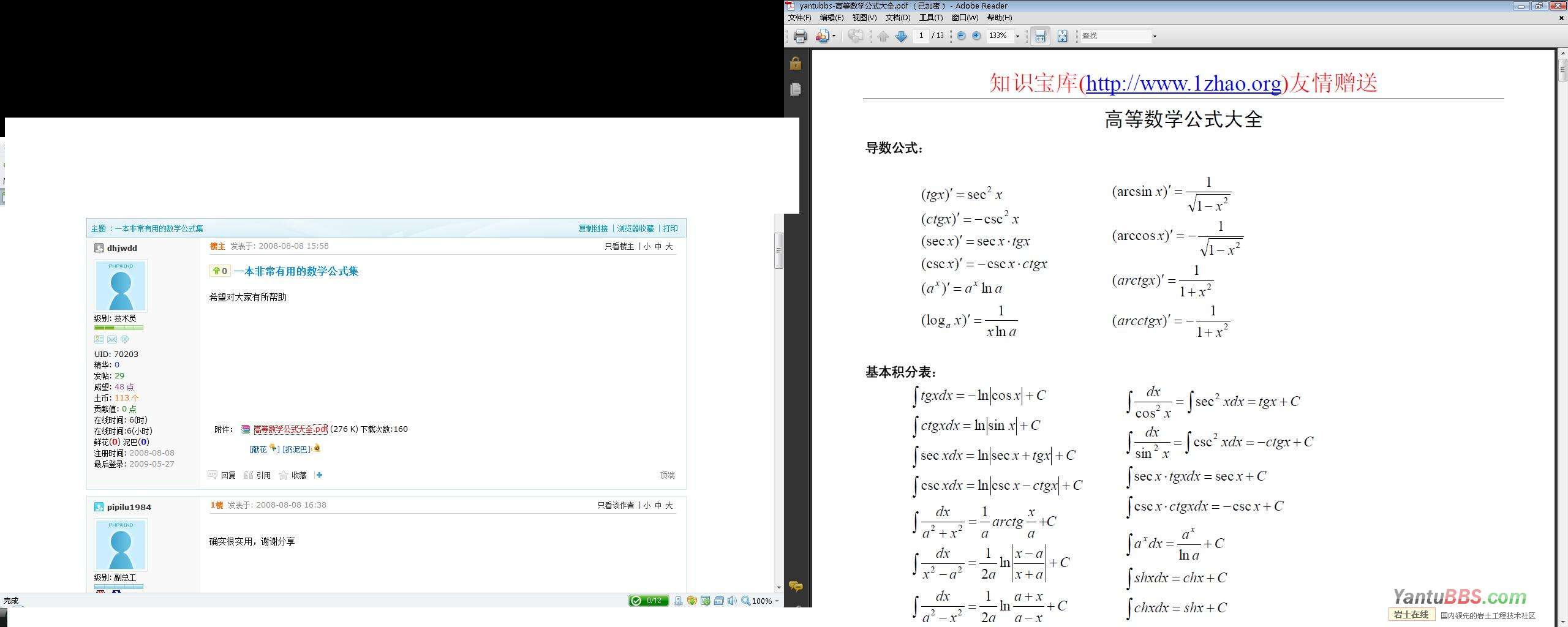Toggle the fit width scrolling mode button
Screen dimensions: 1568x627
[1040, 37]
